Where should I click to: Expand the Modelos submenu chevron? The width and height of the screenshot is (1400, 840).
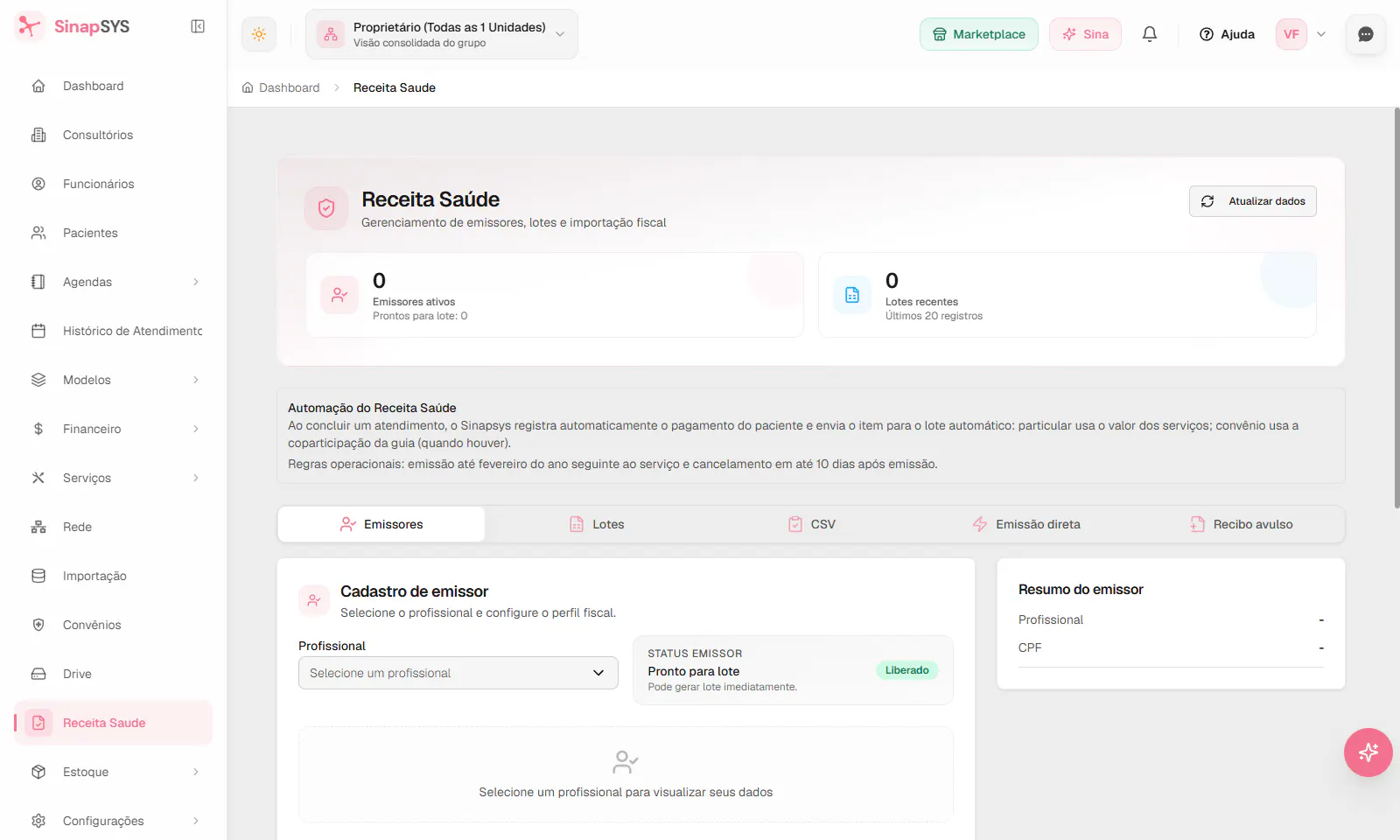point(196,380)
